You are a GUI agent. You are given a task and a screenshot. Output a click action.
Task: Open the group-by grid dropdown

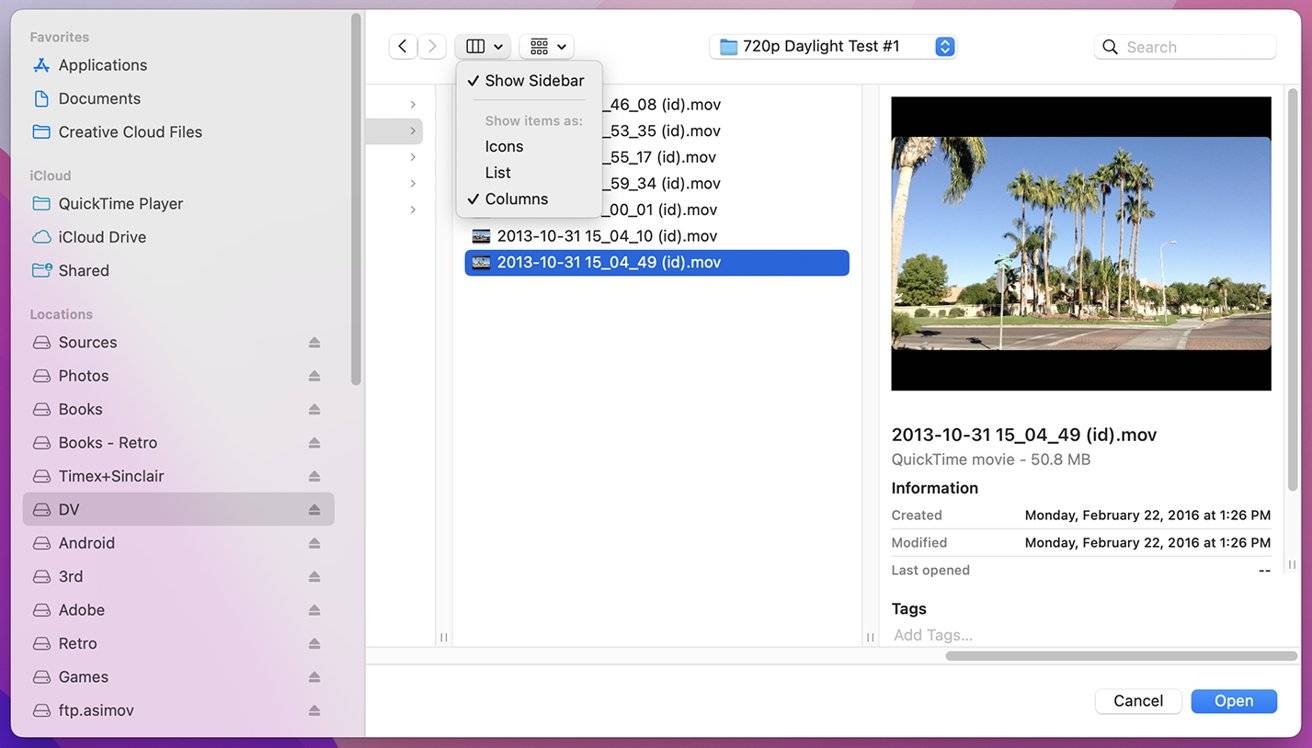(x=547, y=46)
